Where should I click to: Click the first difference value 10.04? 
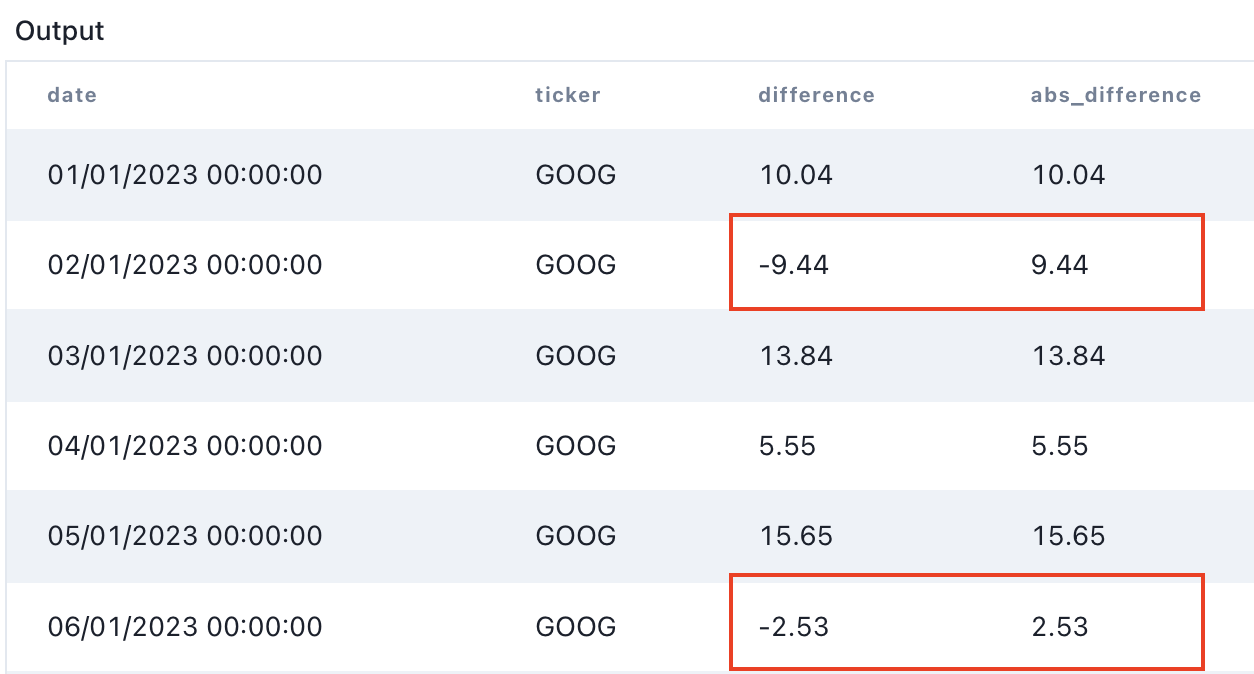tap(795, 176)
